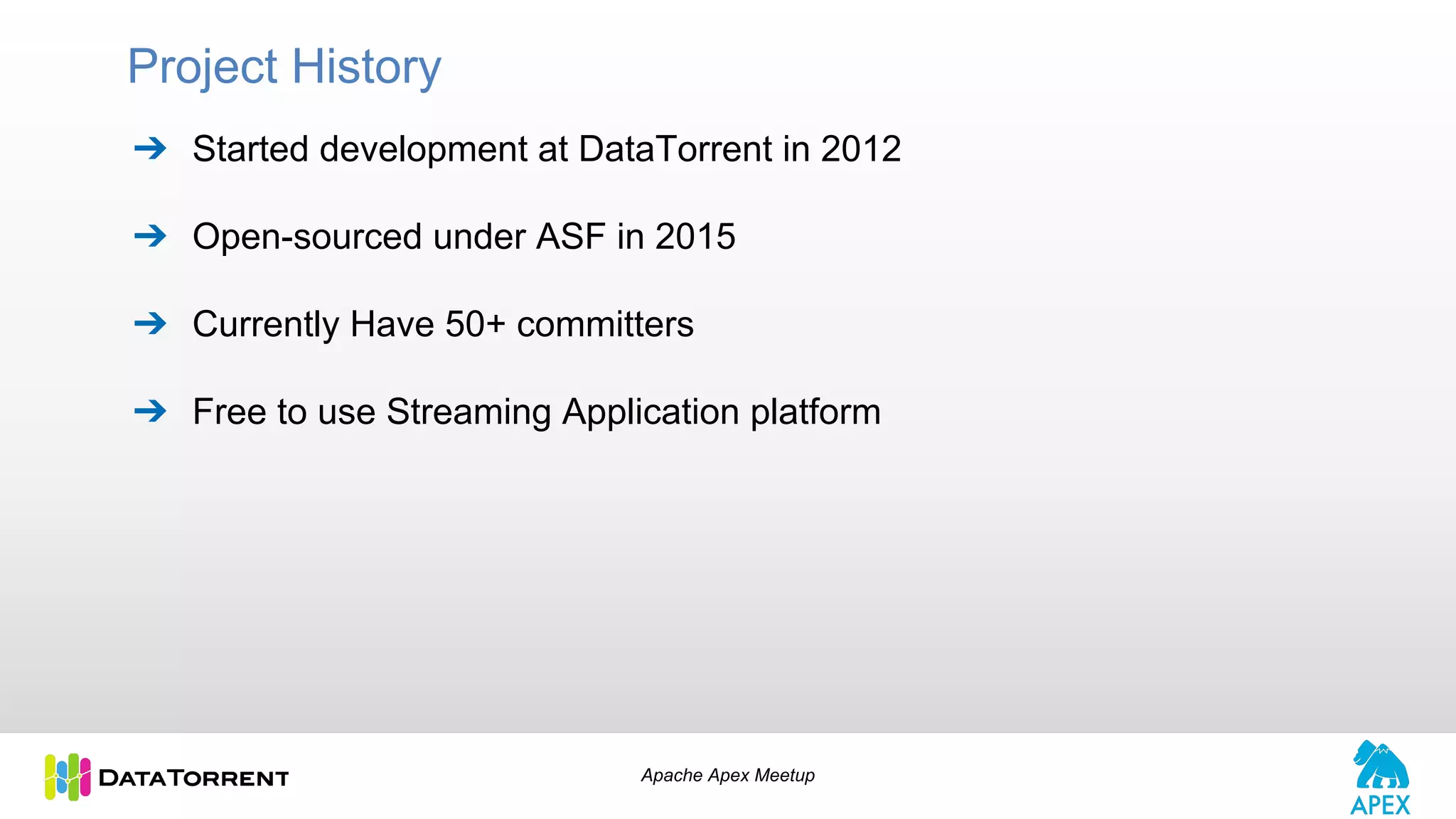The width and height of the screenshot is (1456, 819).
Task: Click the colorful DataTorrent logo icon
Action: pos(68,777)
